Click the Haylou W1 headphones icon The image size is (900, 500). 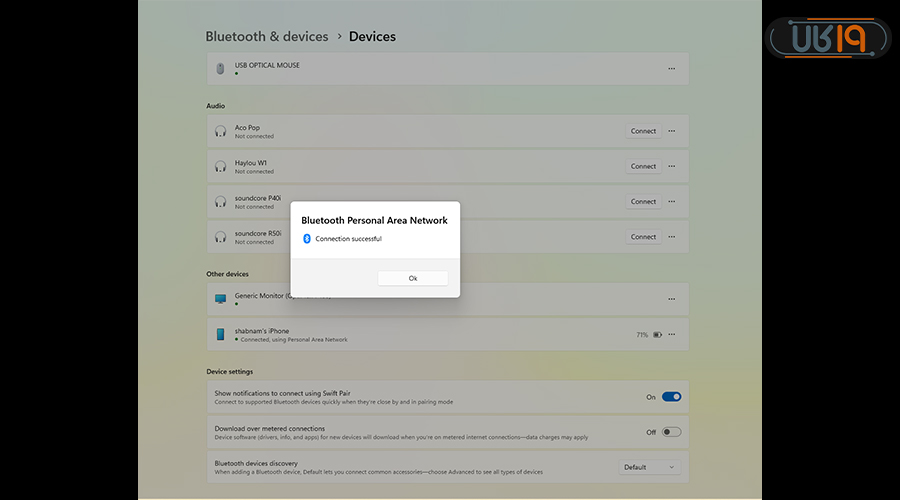(x=220, y=166)
